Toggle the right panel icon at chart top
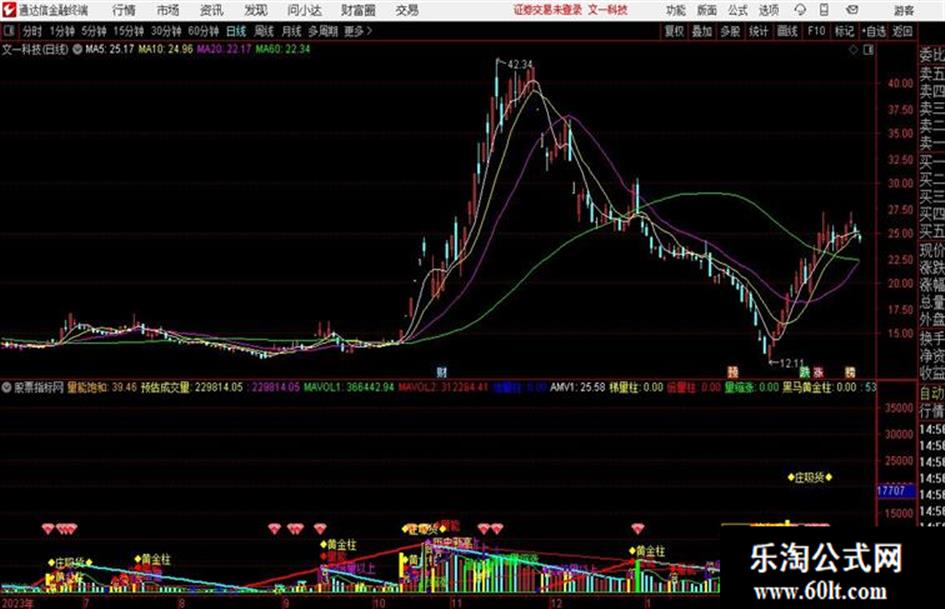Image resolution: width=945 pixels, height=609 pixels. pyautogui.click(x=868, y=50)
